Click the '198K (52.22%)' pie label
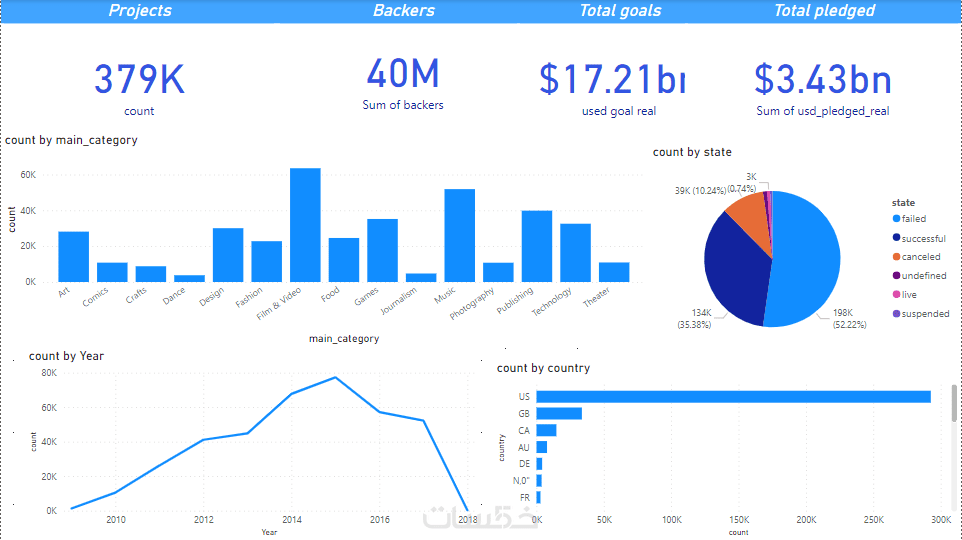The height and width of the screenshot is (540, 962). [x=849, y=318]
